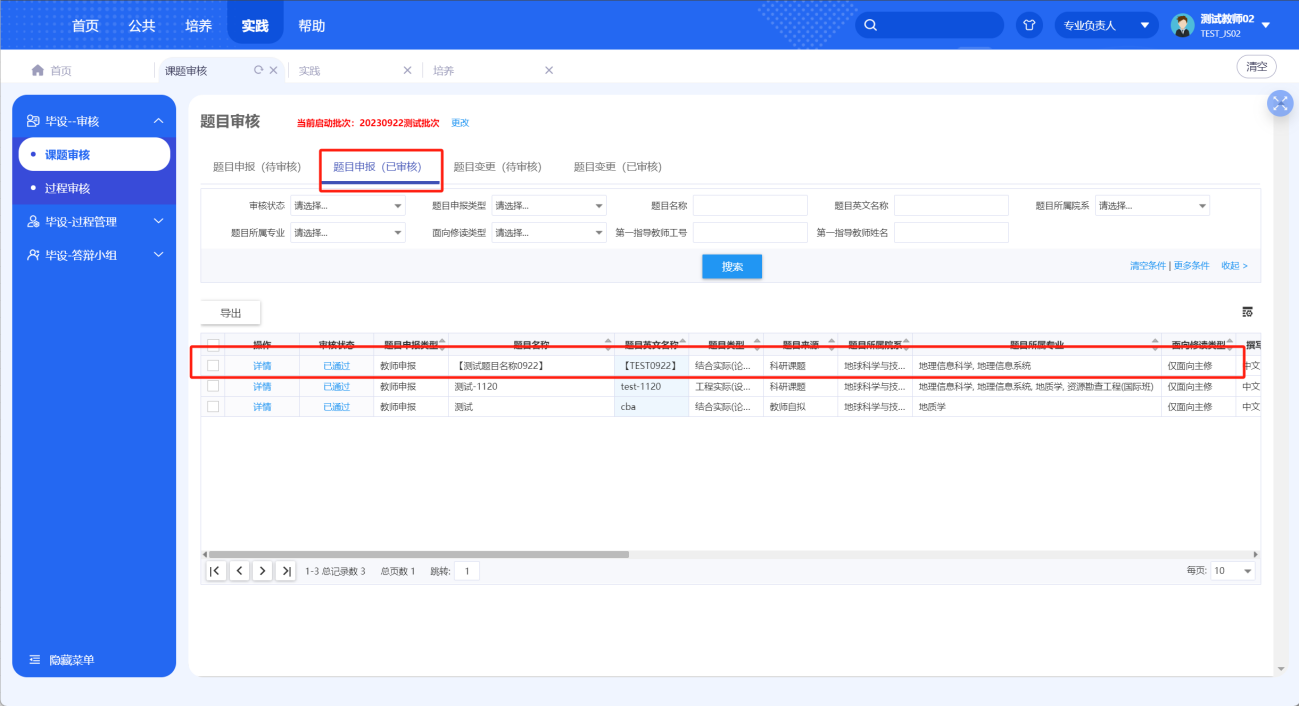Open the 培养 top navigation menu
Image resolution: width=1299 pixels, height=706 pixels.
pyautogui.click(x=199, y=26)
